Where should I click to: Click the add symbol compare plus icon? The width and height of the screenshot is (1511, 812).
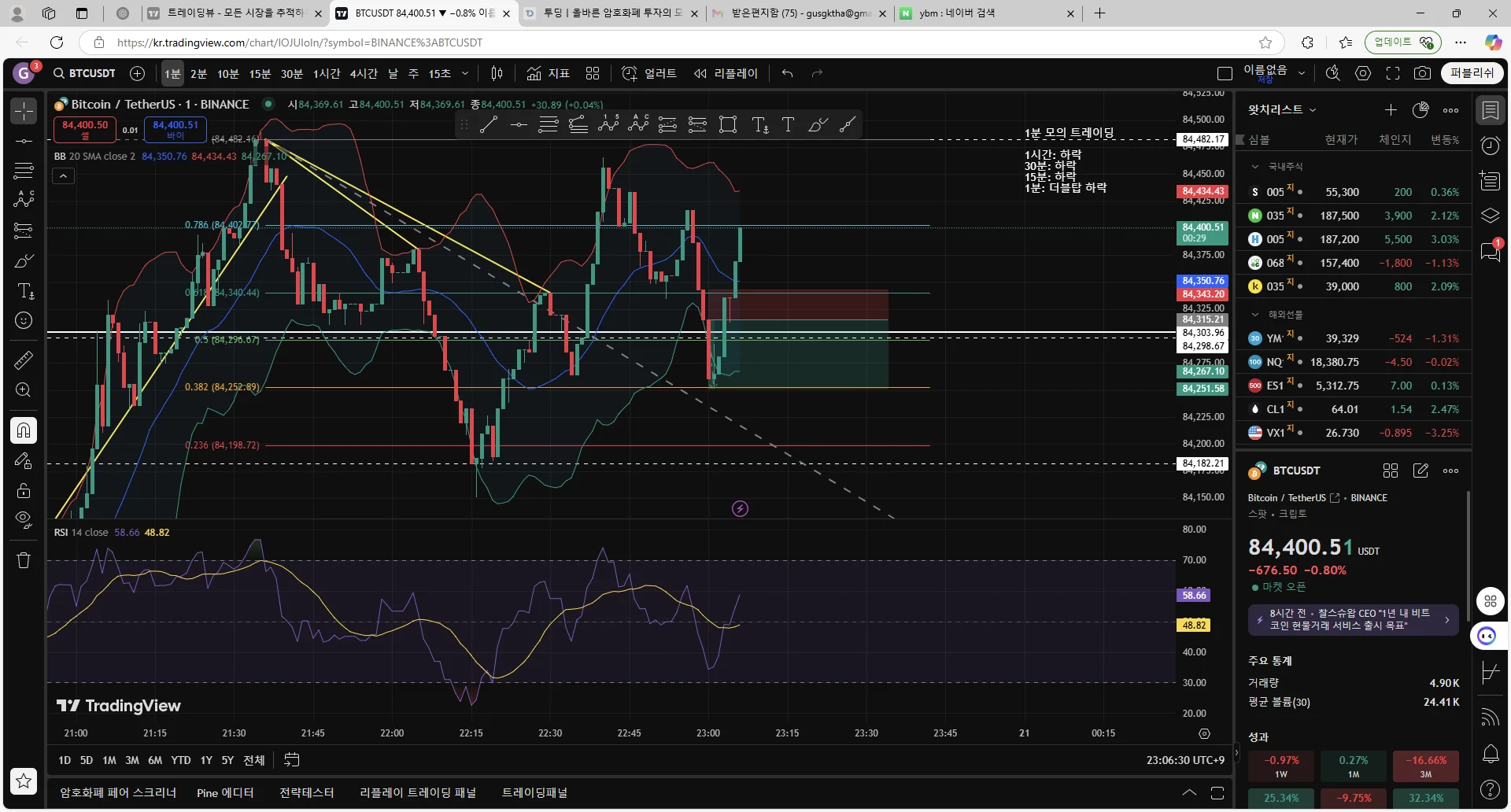[137, 73]
